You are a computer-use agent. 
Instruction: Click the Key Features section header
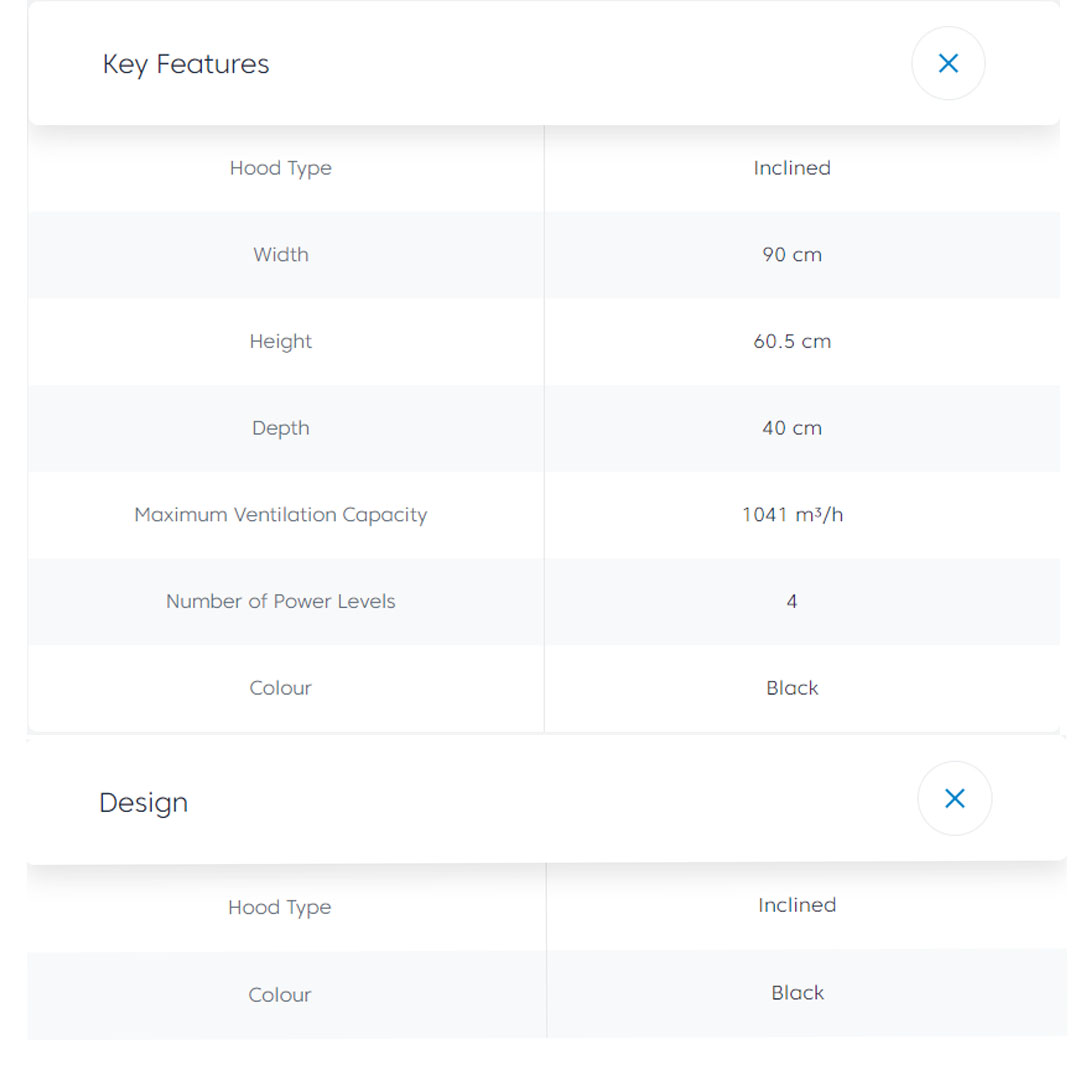(x=186, y=64)
